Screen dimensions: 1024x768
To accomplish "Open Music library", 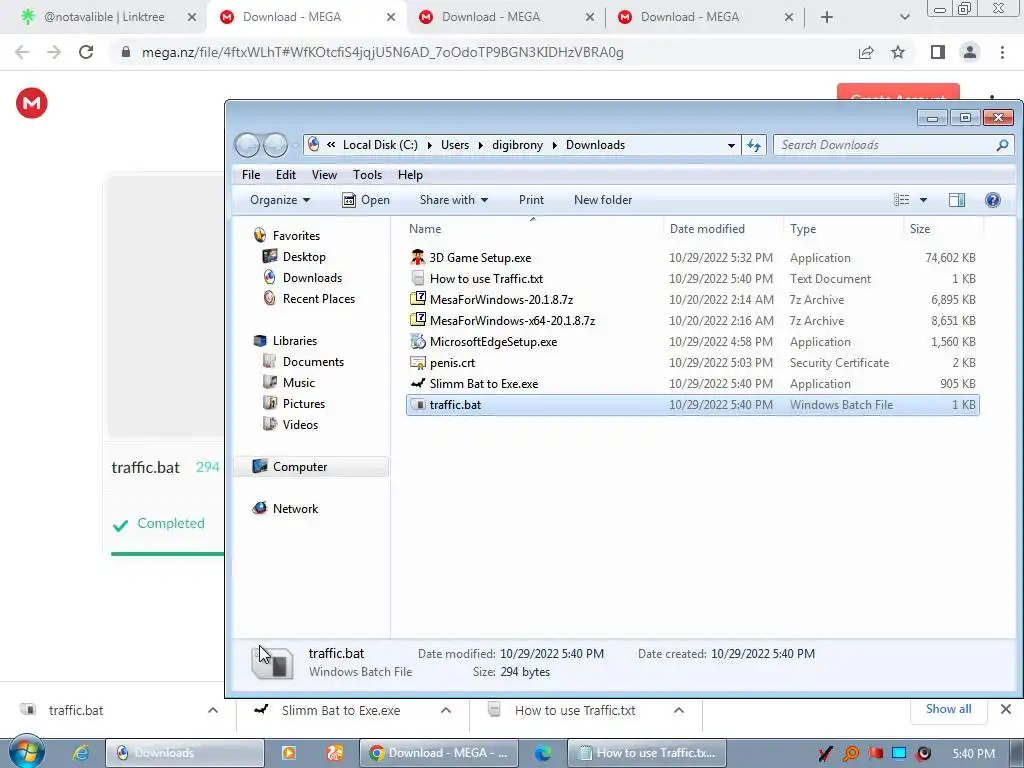I will point(298,383).
